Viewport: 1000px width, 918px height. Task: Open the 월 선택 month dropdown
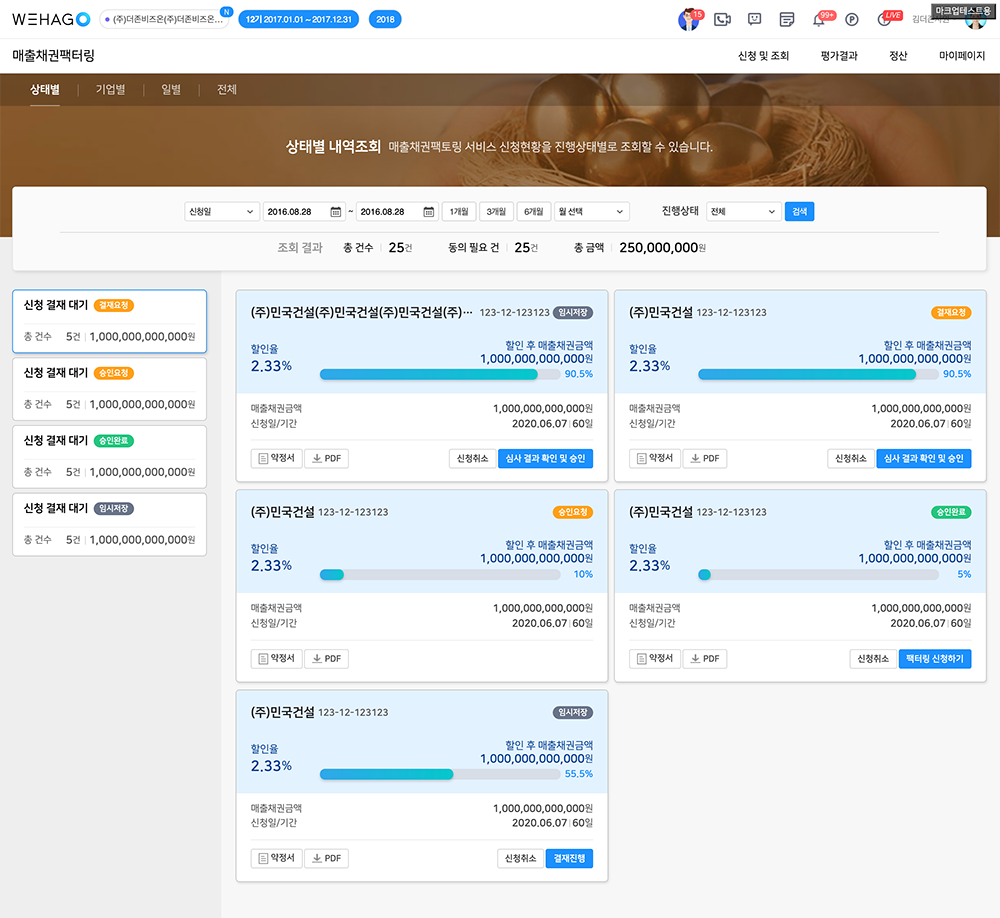click(x=592, y=212)
